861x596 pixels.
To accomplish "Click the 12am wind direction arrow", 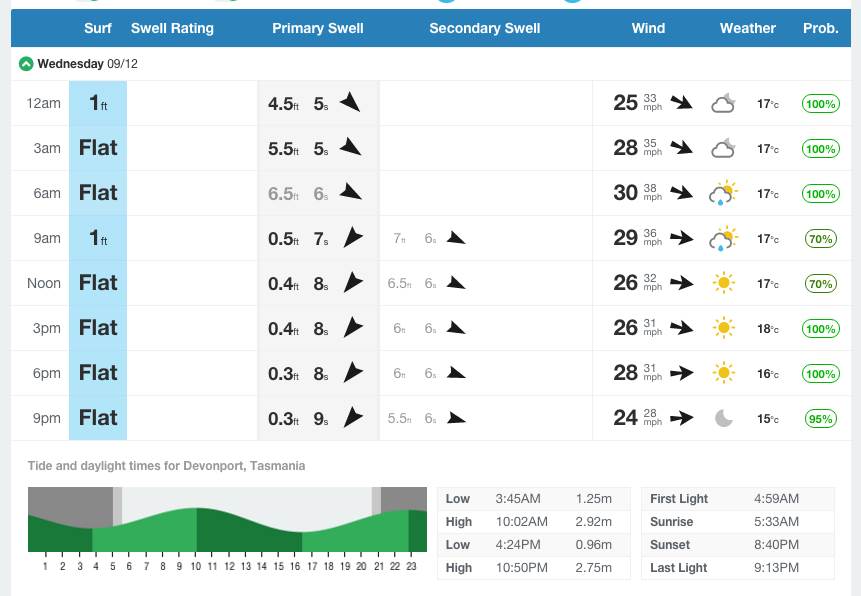I will tap(681, 103).
